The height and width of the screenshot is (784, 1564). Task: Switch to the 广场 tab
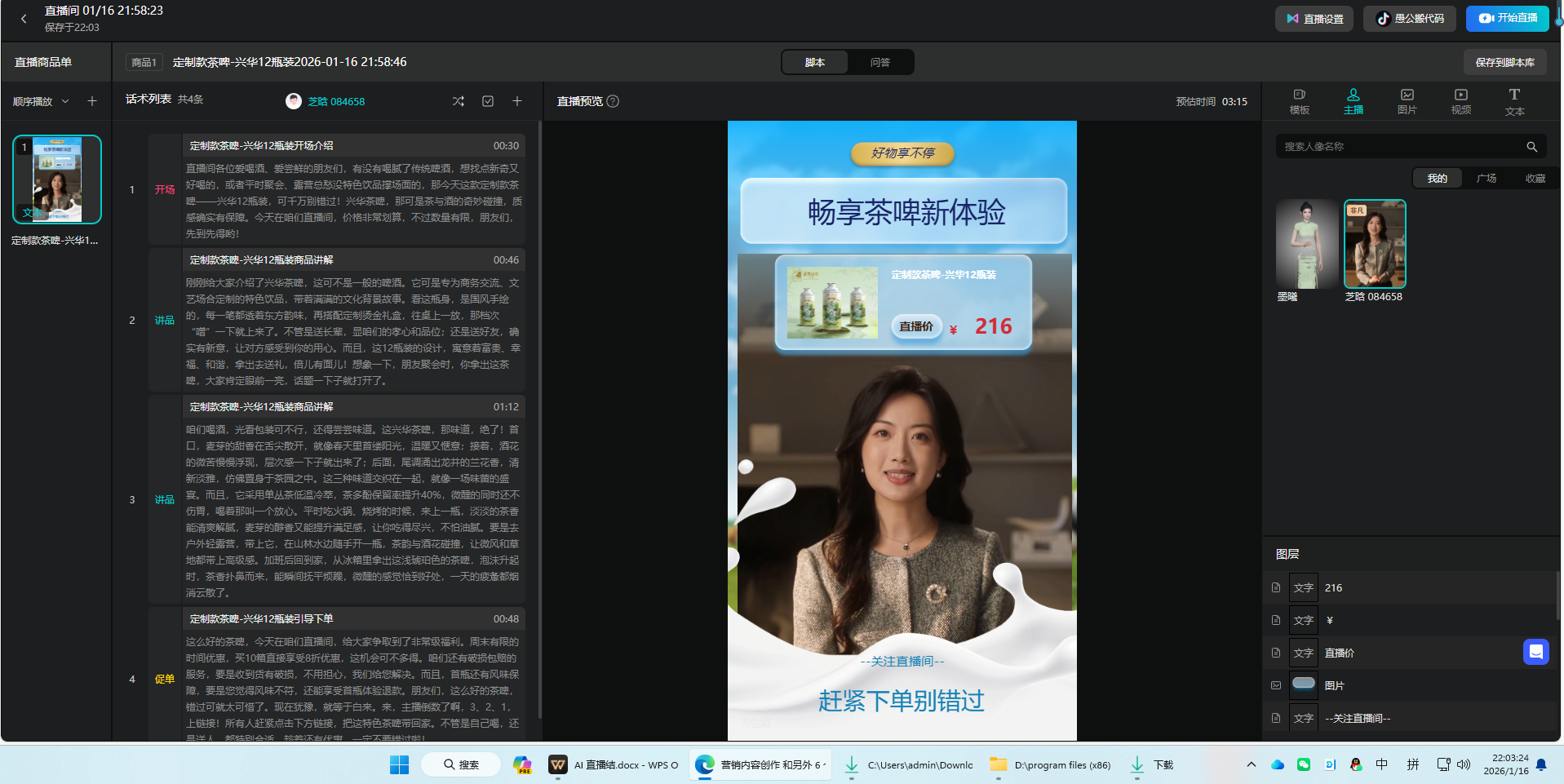[1486, 178]
